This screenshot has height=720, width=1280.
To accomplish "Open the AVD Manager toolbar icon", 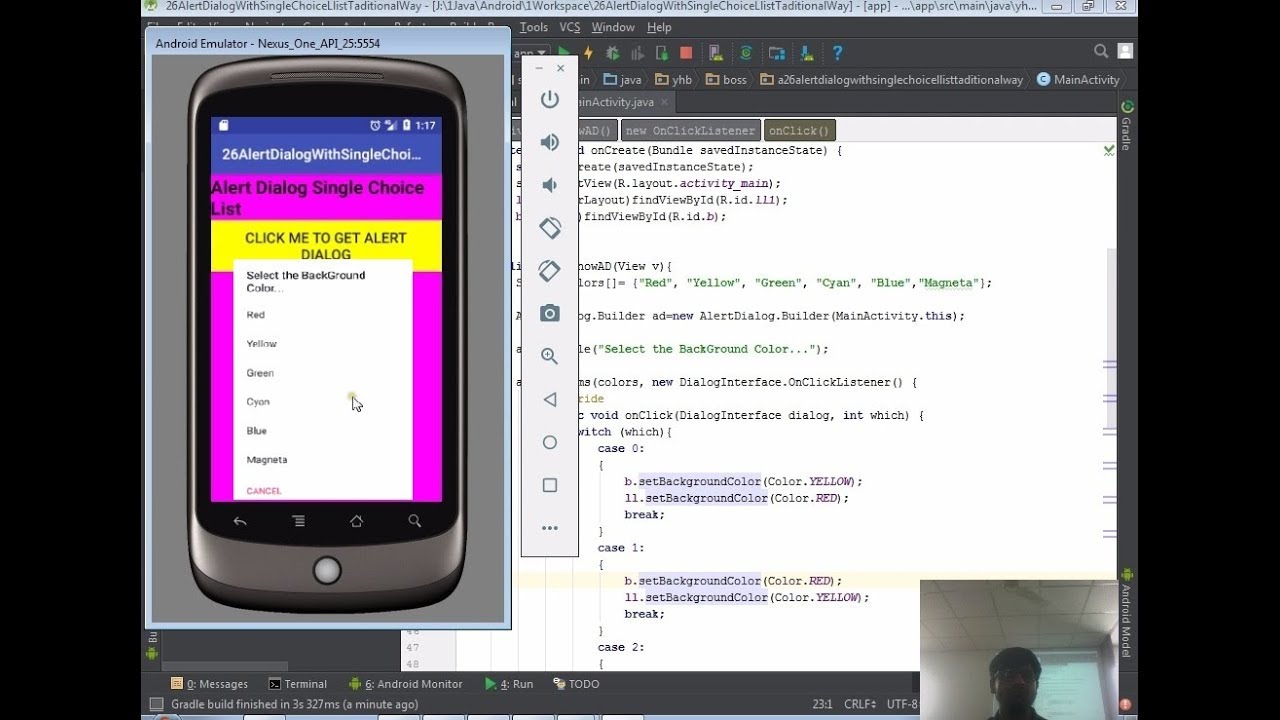I will pos(715,53).
